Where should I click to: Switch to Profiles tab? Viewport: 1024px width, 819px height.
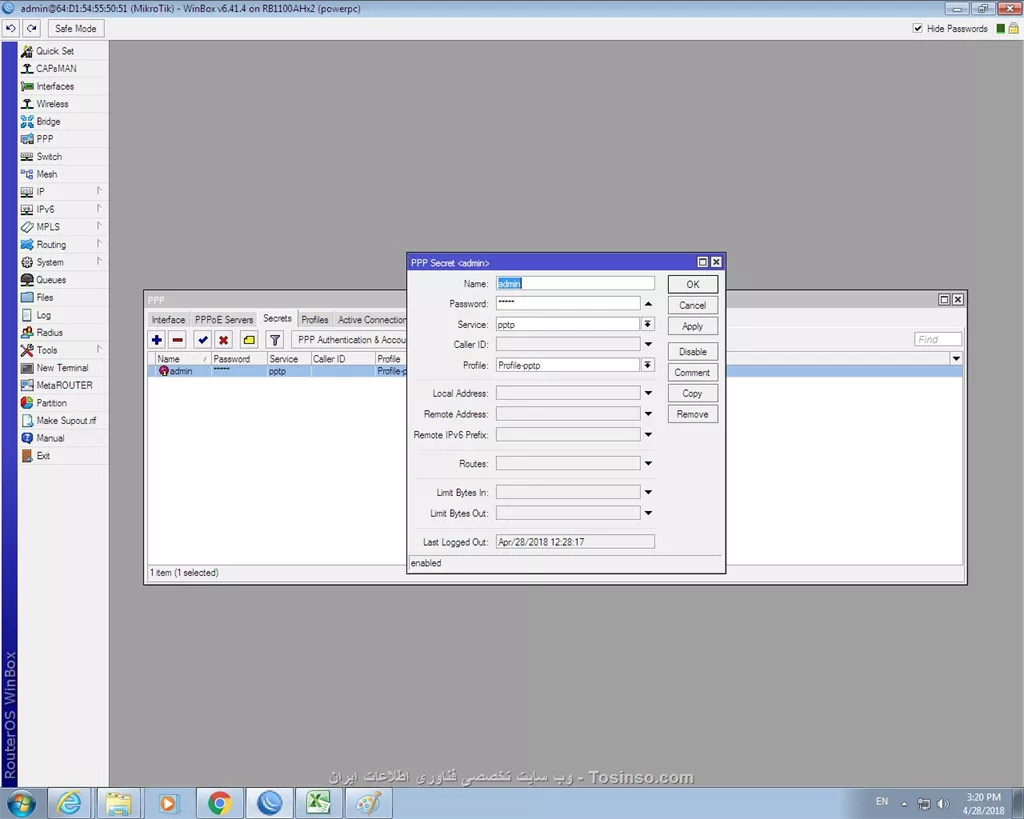pyautogui.click(x=315, y=320)
